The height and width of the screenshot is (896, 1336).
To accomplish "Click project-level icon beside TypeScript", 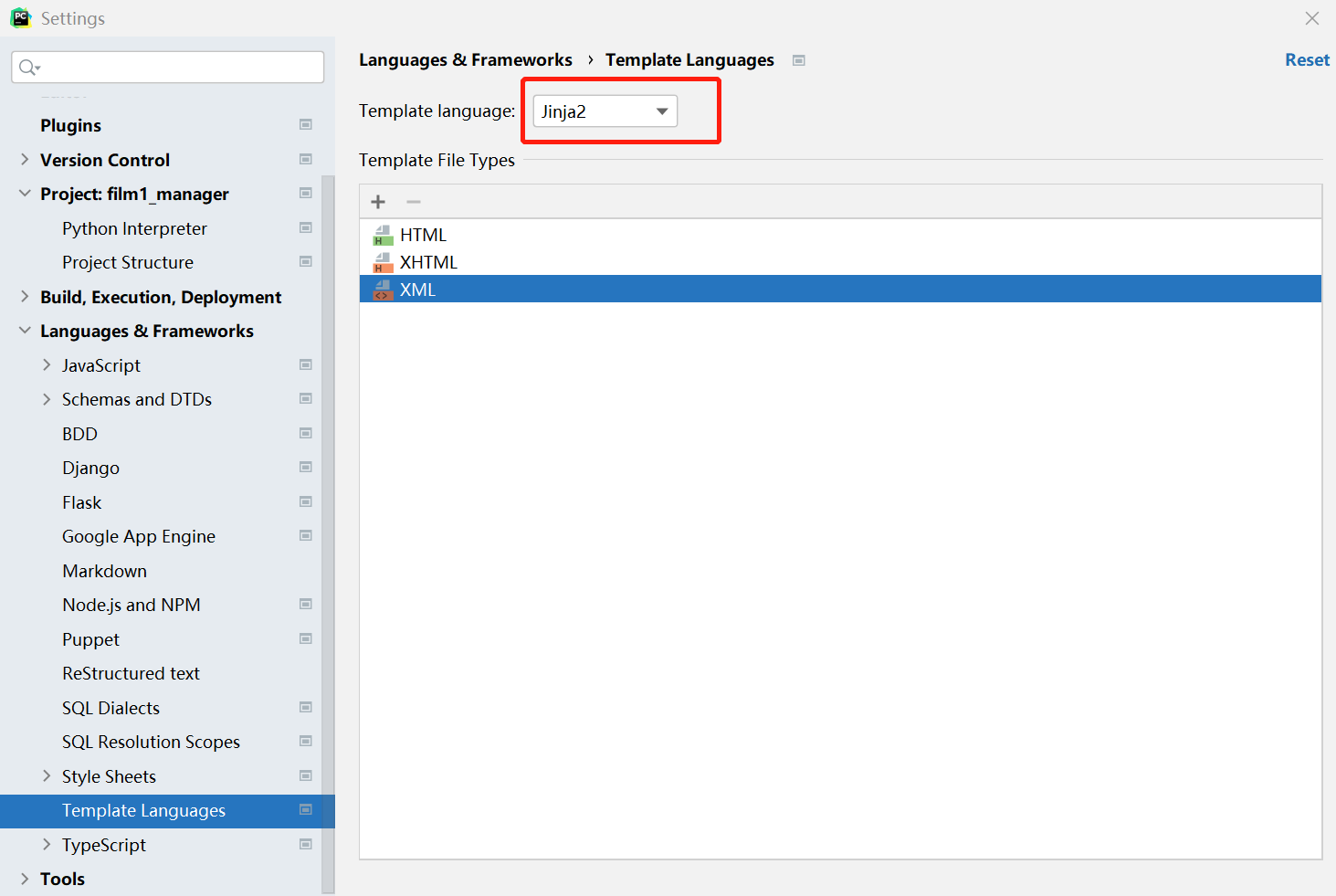I will pyautogui.click(x=306, y=844).
